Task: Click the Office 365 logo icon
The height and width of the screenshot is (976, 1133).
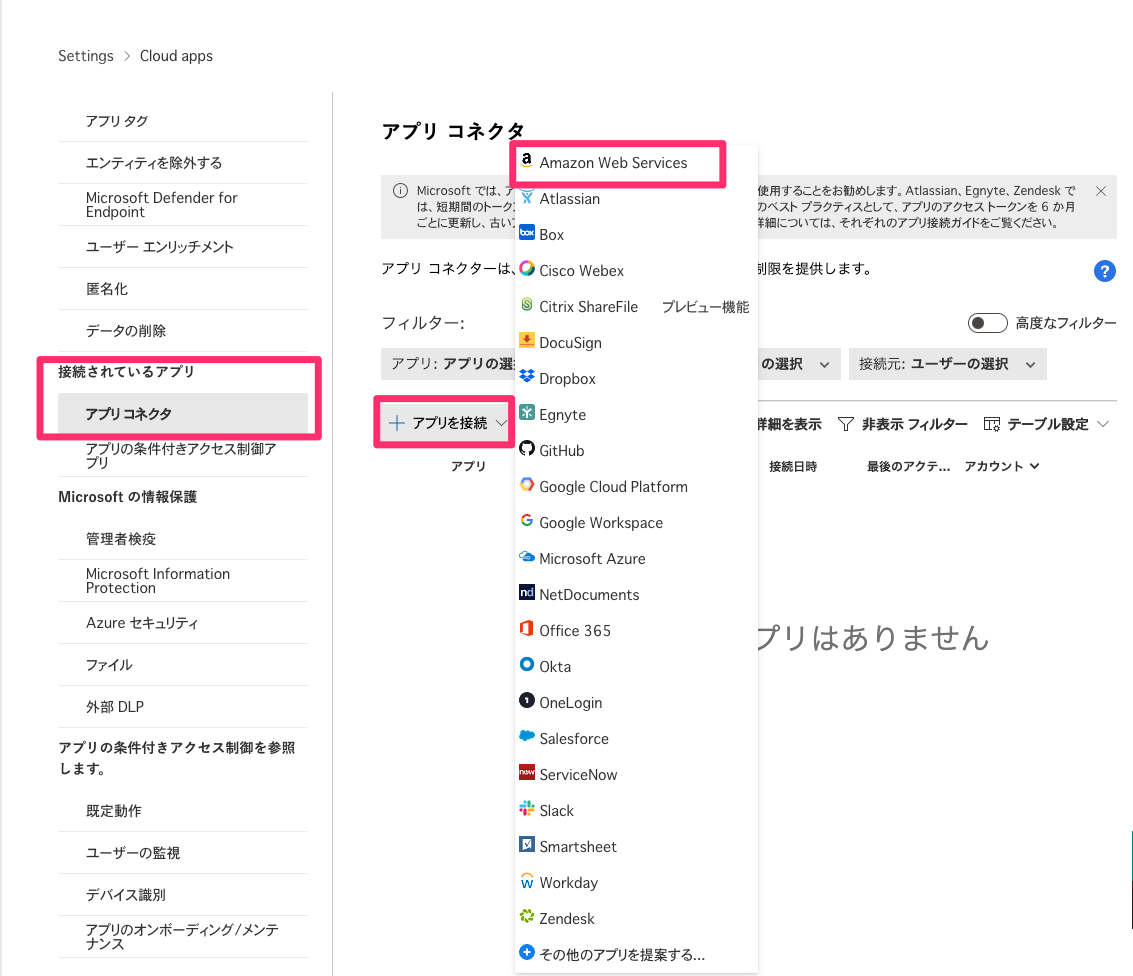Action: [x=527, y=629]
